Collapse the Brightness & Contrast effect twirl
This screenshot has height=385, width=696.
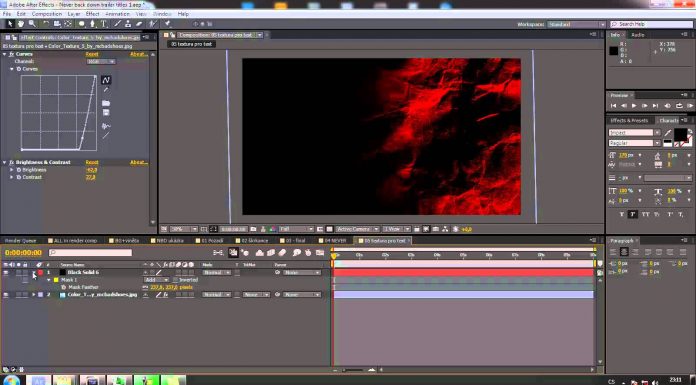4,163
